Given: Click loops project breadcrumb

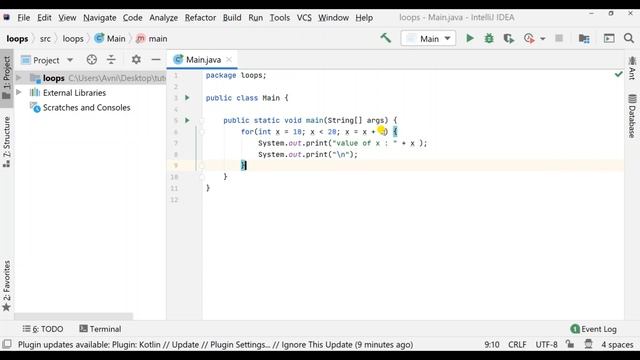Looking at the screenshot, I should pos(17,39).
